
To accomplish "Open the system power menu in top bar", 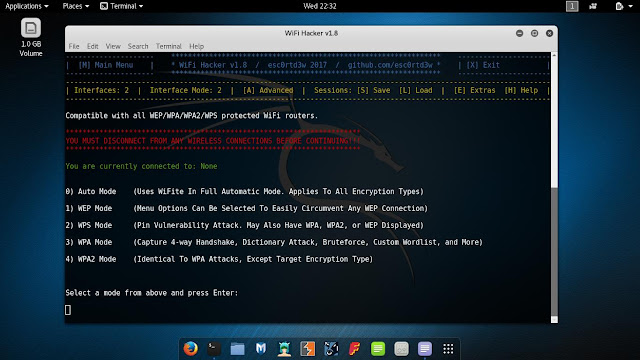I will (624, 6).
